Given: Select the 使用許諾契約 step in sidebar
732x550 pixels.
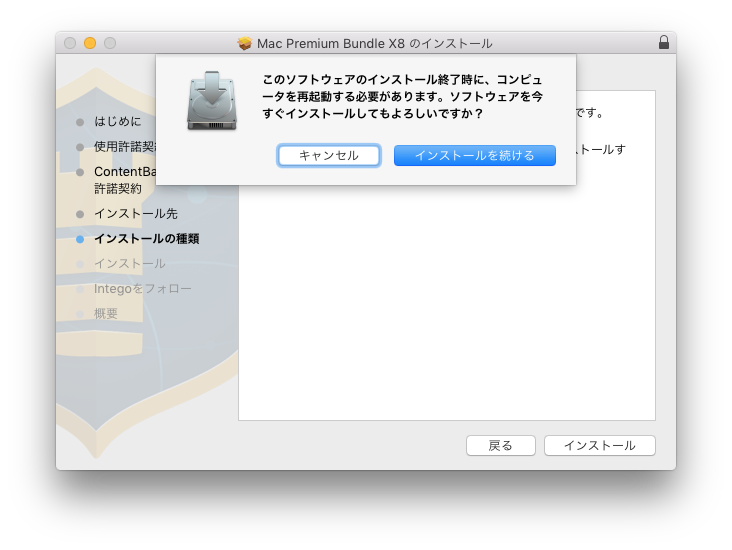Looking at the screenshot, I should click(x=125, y=147).
